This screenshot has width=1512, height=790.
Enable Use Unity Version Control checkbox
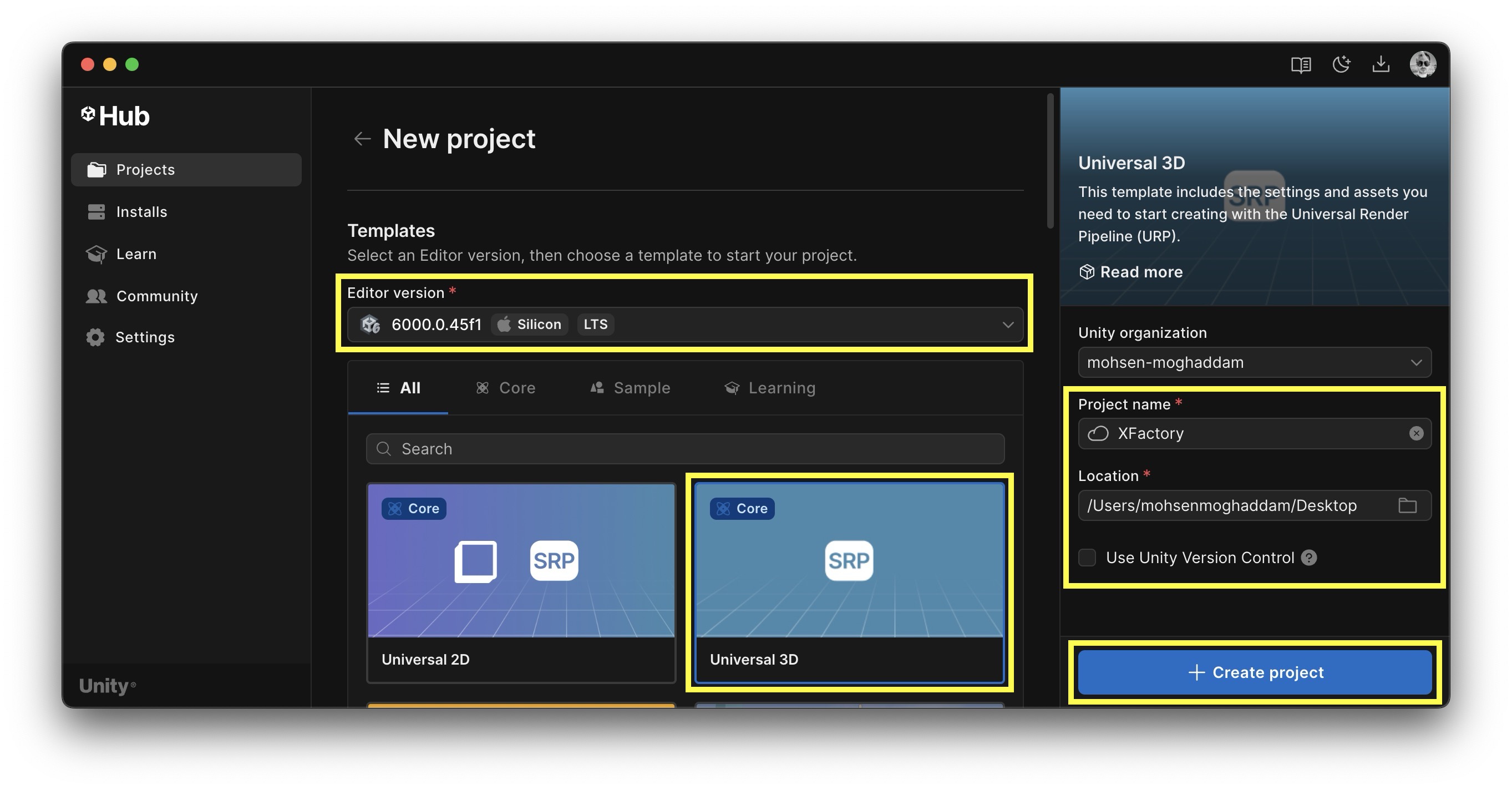(x=1087, y=558)
